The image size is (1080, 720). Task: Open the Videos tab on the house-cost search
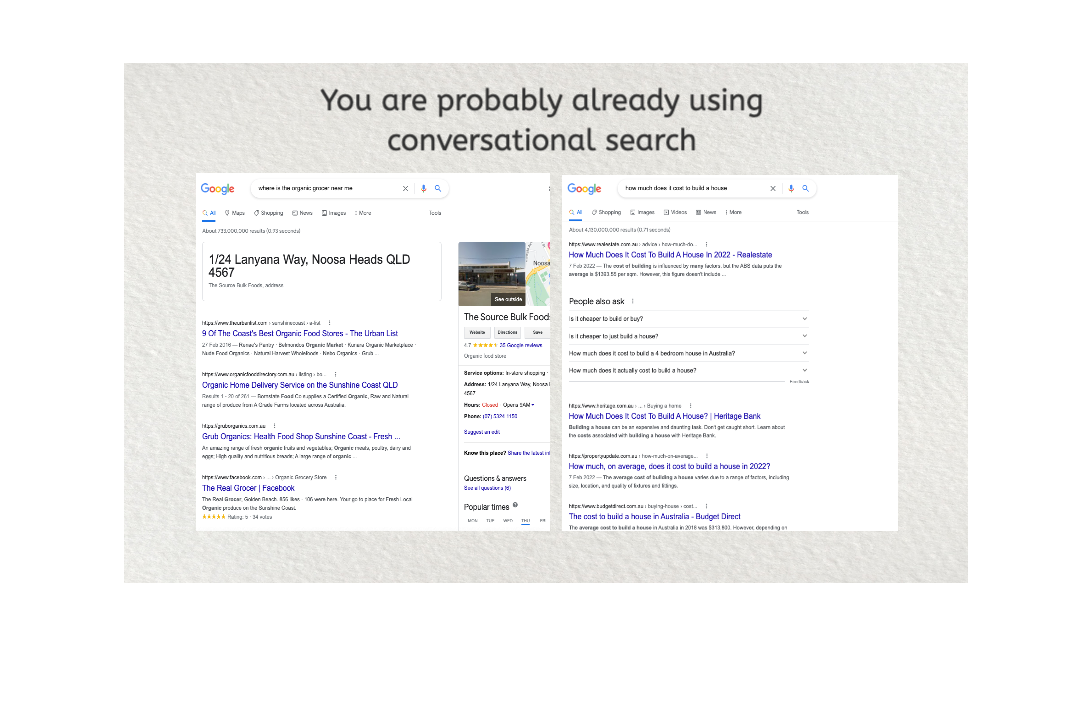click(x=679, y=212)
